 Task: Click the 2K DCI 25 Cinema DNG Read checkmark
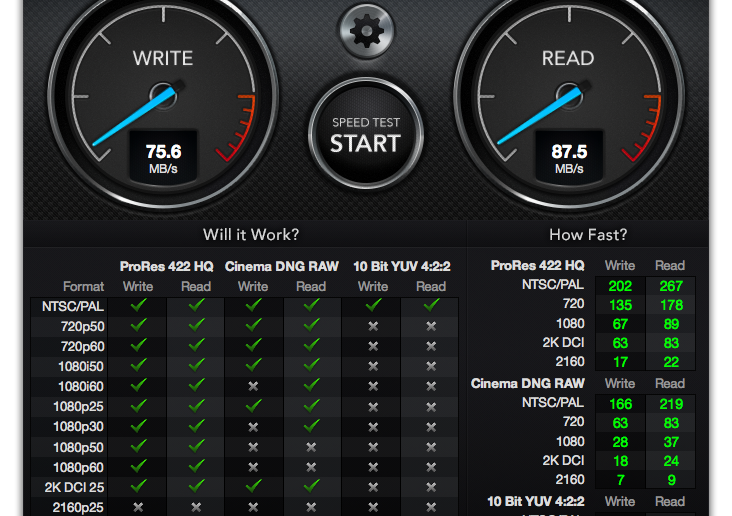pyautogui.click(x=311, y=486)
